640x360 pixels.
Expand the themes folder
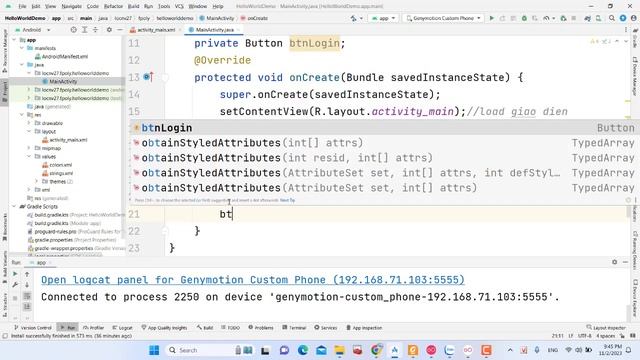(36, 181)
